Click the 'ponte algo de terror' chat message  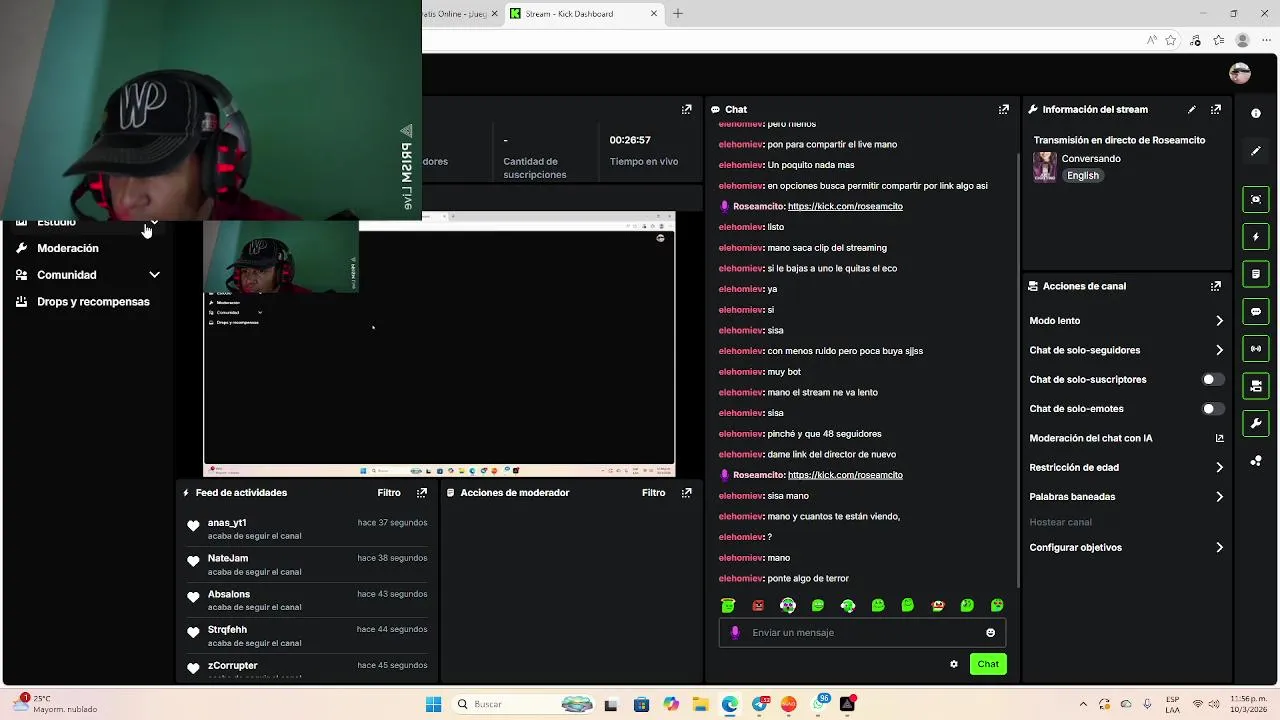point(808,579)
